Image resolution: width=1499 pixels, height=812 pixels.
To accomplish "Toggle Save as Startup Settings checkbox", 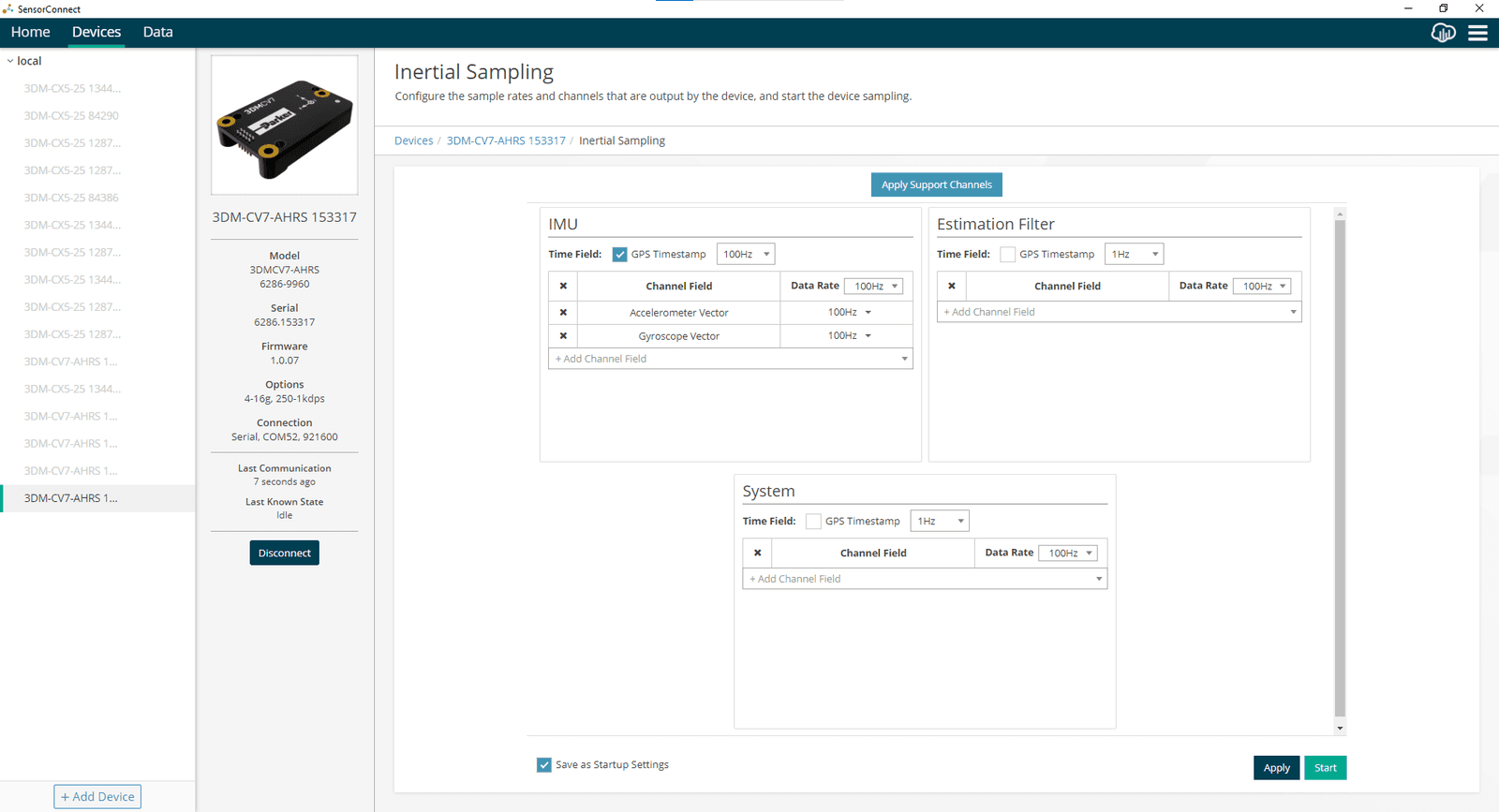I will [x=544, y=765].
